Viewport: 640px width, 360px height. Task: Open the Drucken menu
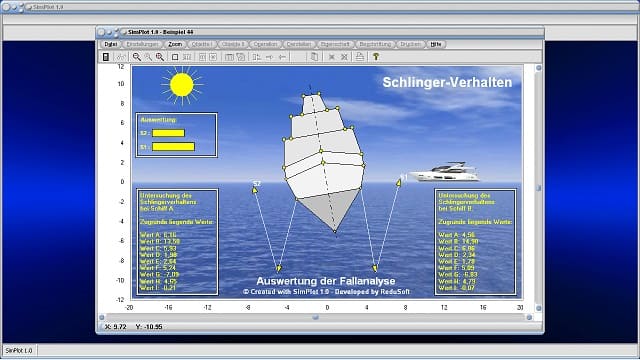click(x=410, y=44)
